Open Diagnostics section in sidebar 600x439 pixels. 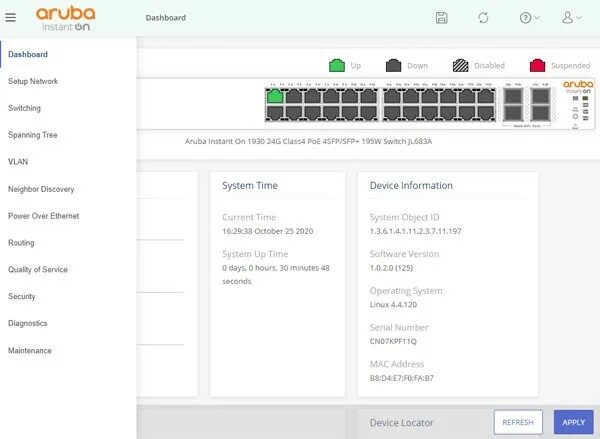pyautogui.click(x=28, y=323)
